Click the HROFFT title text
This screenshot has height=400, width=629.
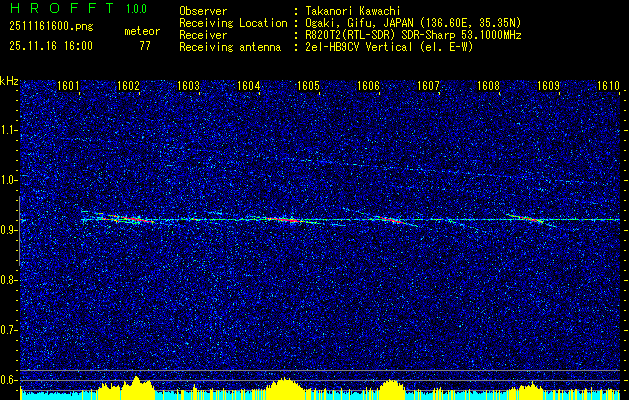pyautogui.click(x=61, y=8)
